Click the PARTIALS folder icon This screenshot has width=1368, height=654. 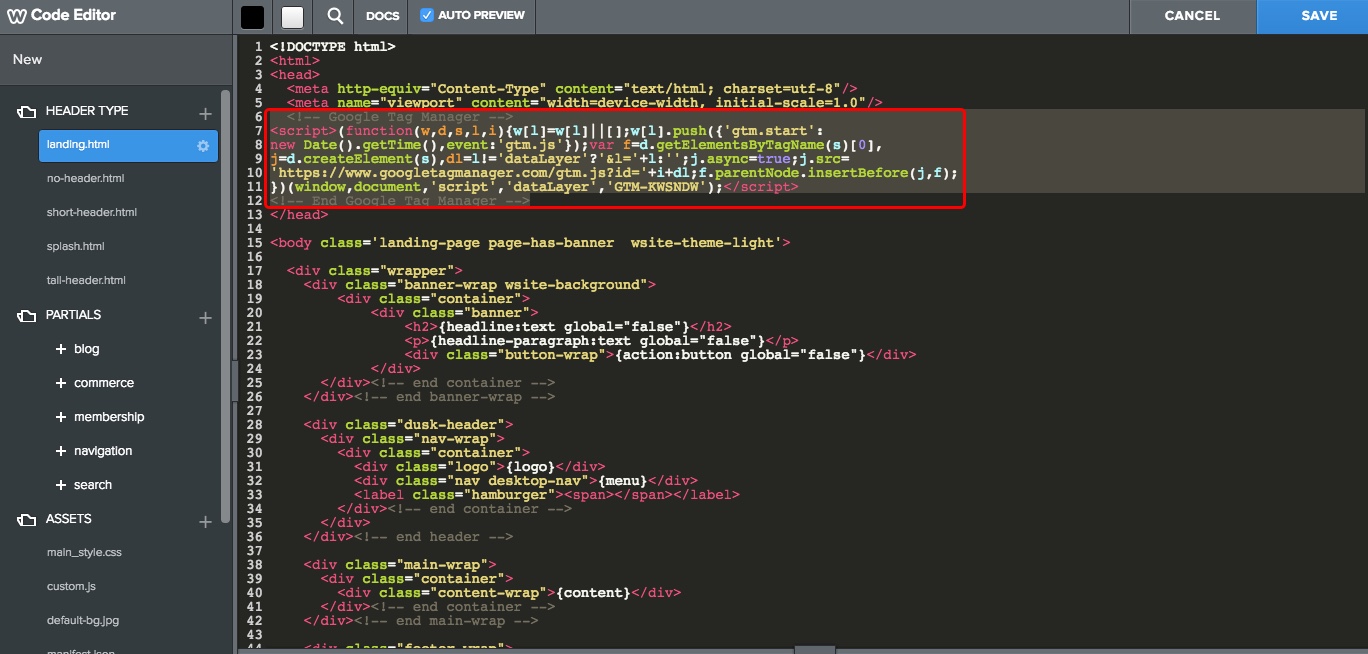(x=26, y=316)
